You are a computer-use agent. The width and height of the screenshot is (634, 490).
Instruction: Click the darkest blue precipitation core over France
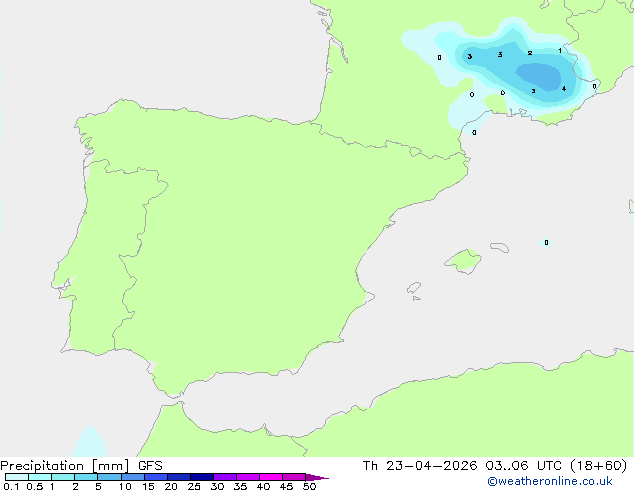(539, 77)
